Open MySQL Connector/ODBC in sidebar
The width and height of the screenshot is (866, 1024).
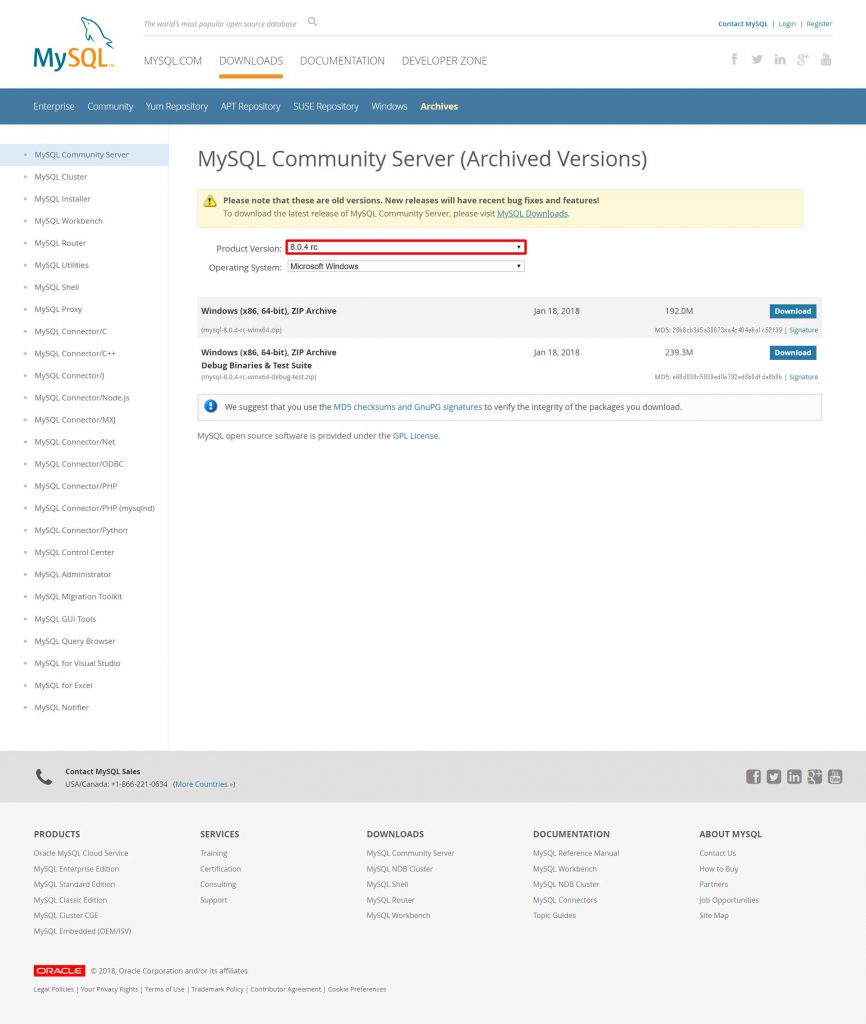click(79, 464)
